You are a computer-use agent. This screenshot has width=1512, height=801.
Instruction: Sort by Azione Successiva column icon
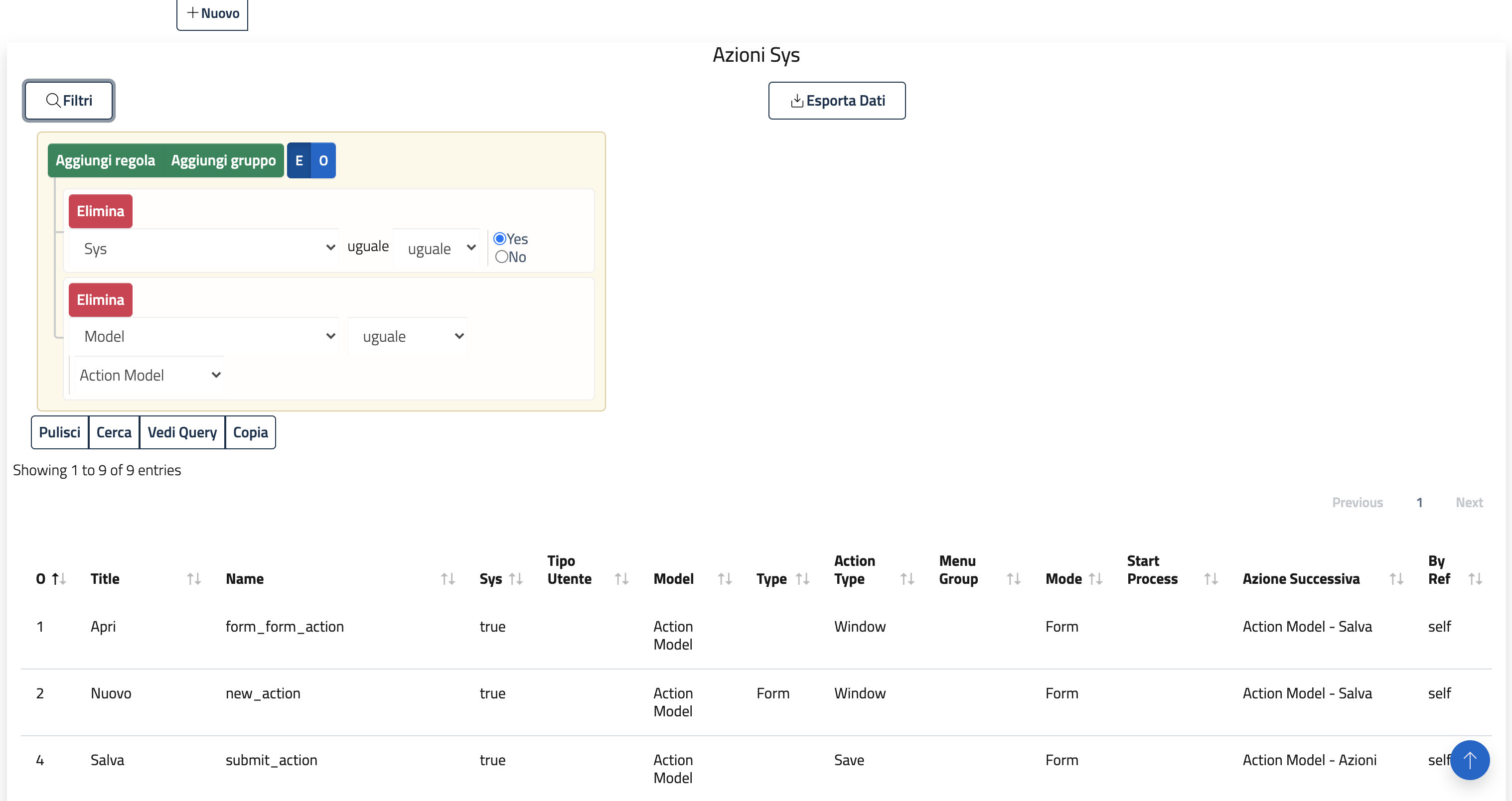[x=1396, y=579]
